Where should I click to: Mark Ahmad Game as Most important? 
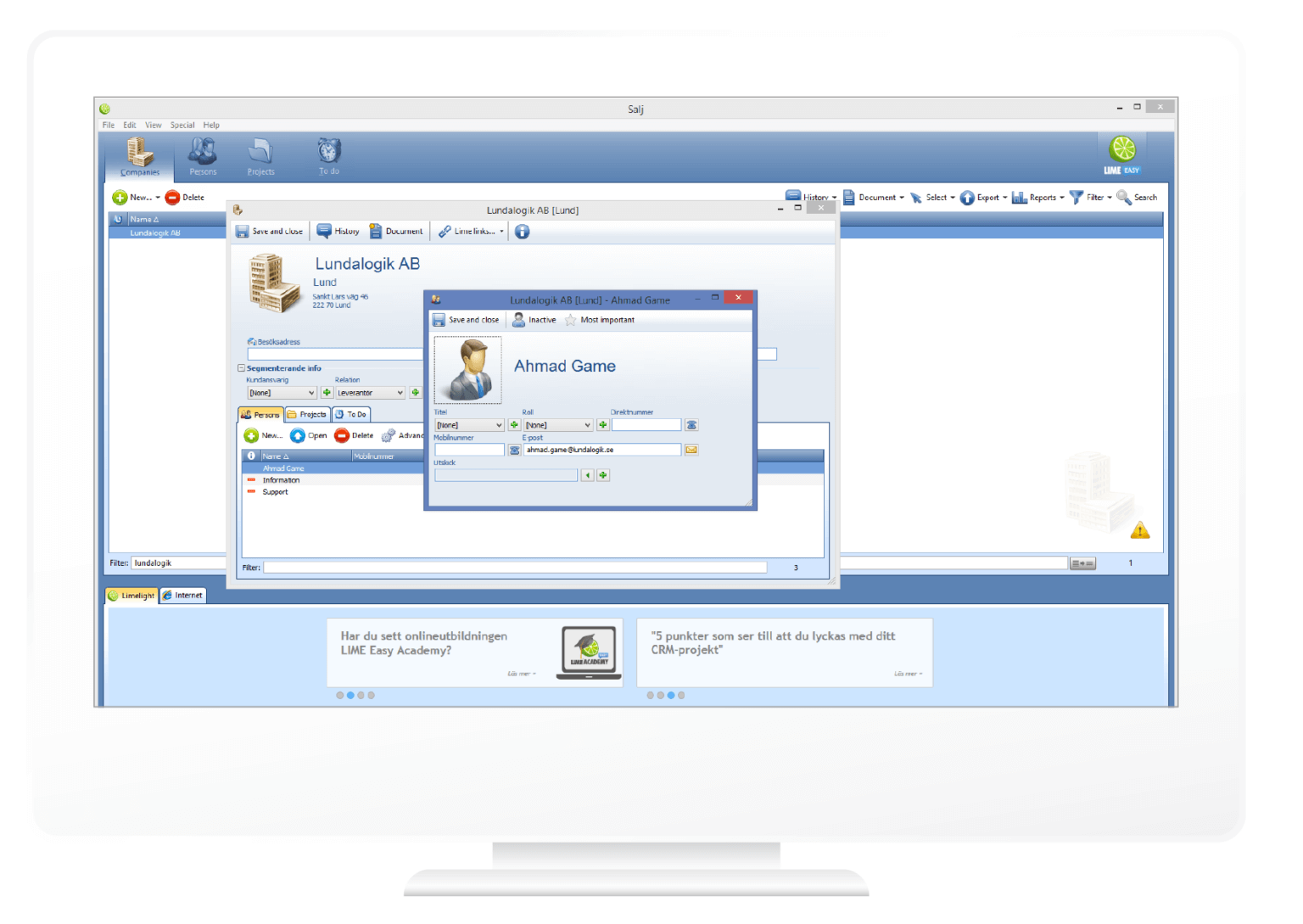(x=599, y=320)
